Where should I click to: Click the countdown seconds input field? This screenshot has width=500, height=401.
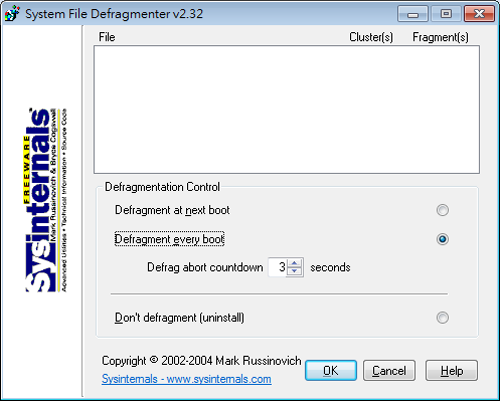pyautogui.click(x=278, y=267)
